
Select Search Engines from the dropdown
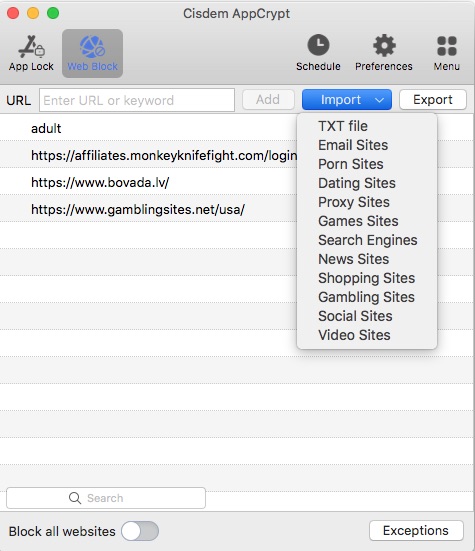(368, 240)
